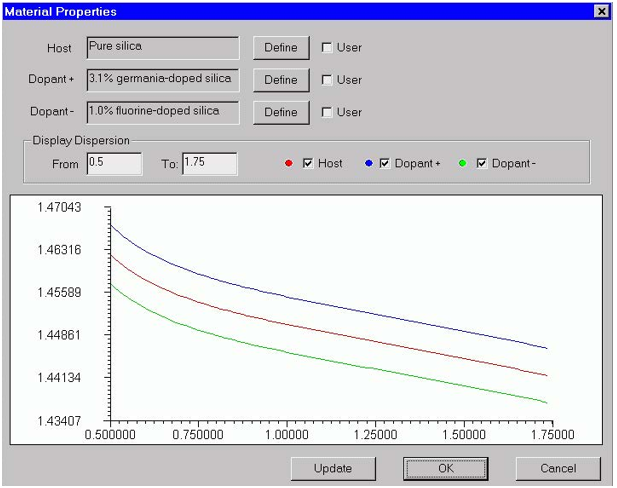
Task: Click the From wavelength input field
Action: pos(113,163)
